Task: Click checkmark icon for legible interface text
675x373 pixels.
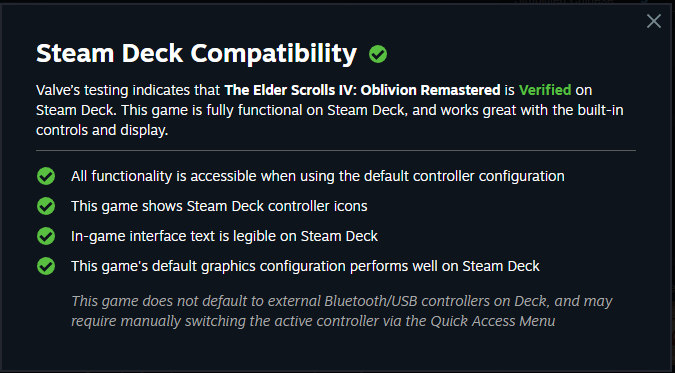Action: click(x=46, y=236)
